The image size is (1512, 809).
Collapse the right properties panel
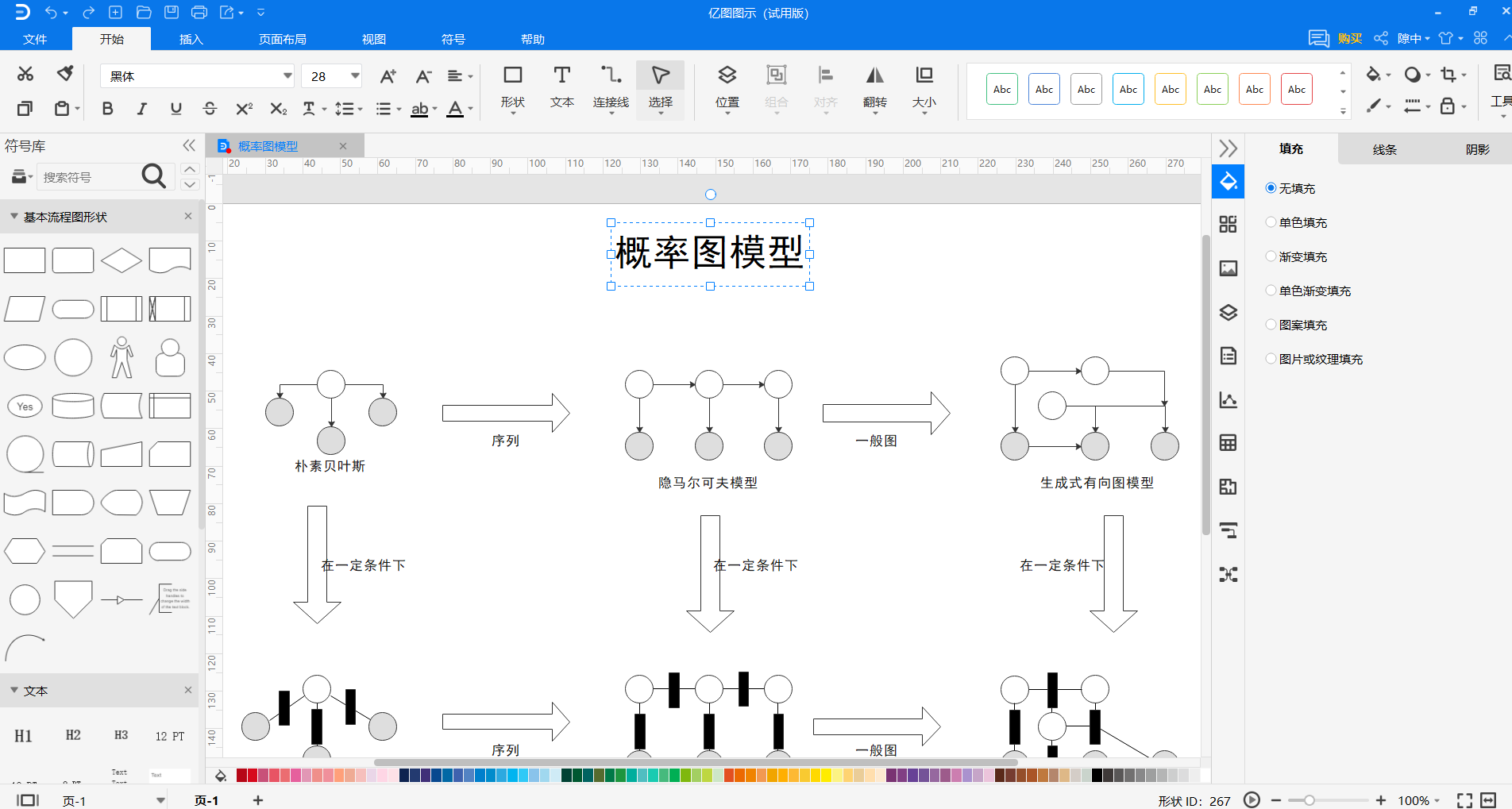pos(1228,148)
